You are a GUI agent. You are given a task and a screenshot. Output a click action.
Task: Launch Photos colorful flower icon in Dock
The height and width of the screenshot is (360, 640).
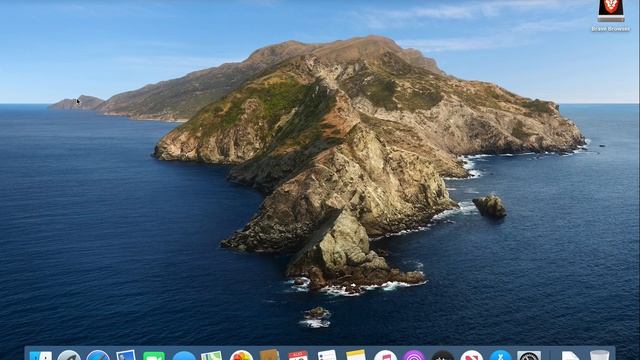[241, 355]
